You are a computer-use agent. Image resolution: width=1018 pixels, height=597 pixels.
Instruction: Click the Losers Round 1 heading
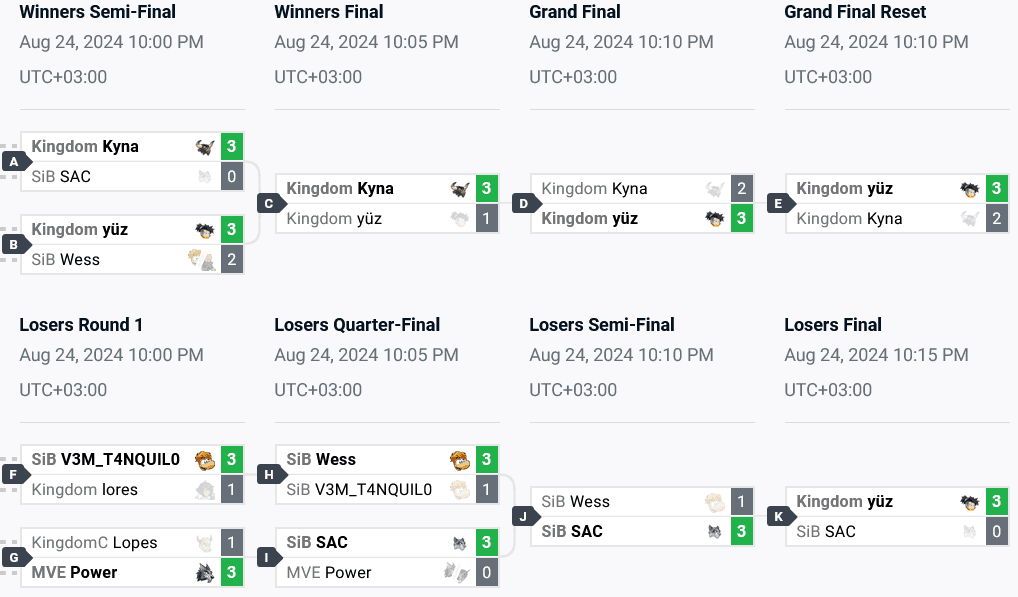pyautogui.click(x=81, y=325)
